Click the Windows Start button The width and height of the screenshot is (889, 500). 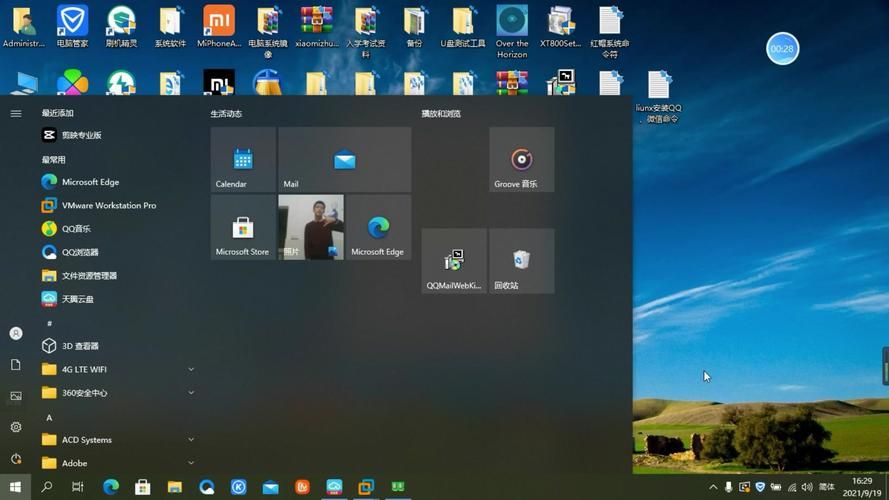pyautogui.click(x=15, y=487)
